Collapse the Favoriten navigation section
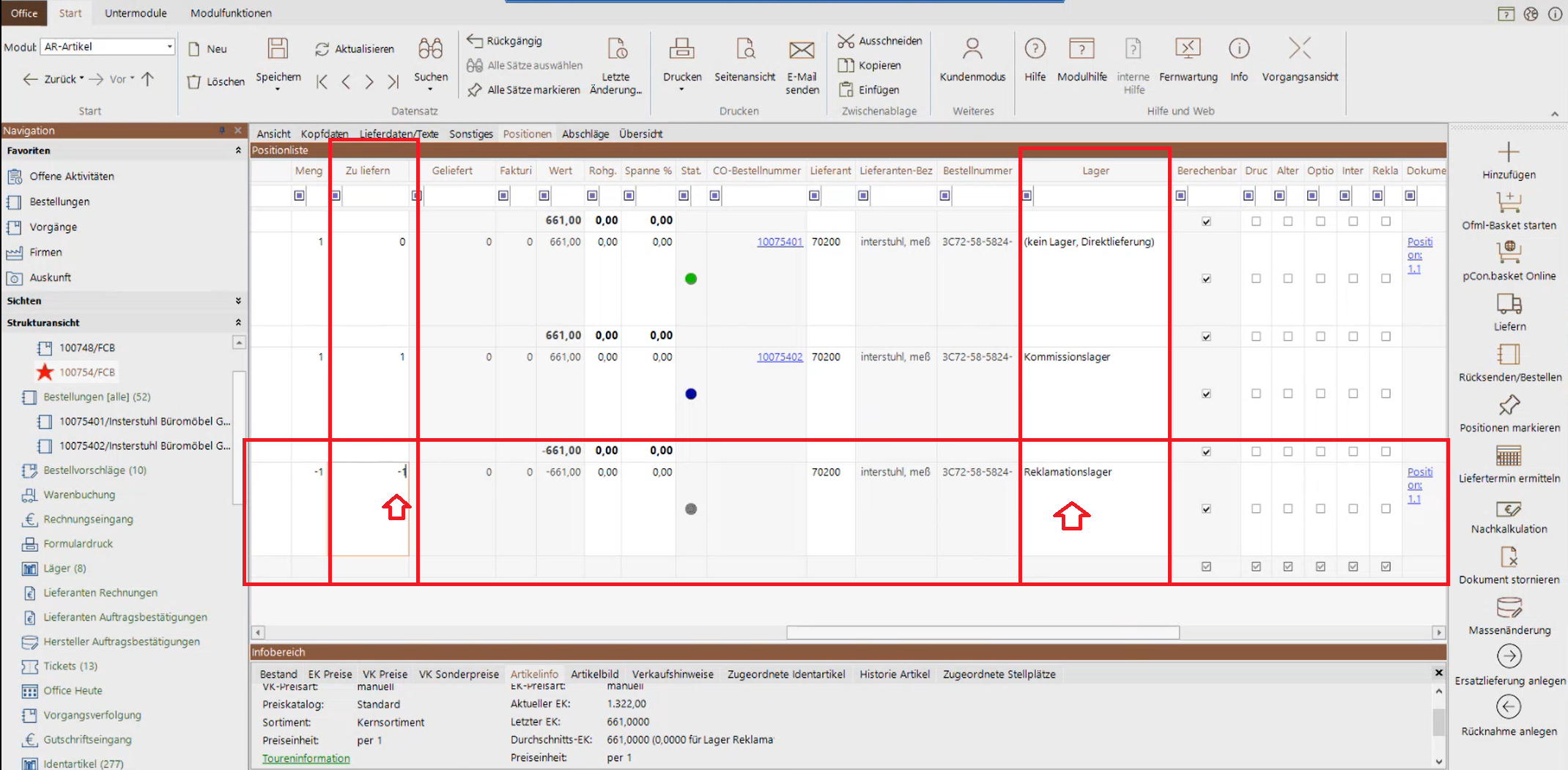Image resolution: width=1568 pixels, height=770 pixels. click(x=238, y=151)
